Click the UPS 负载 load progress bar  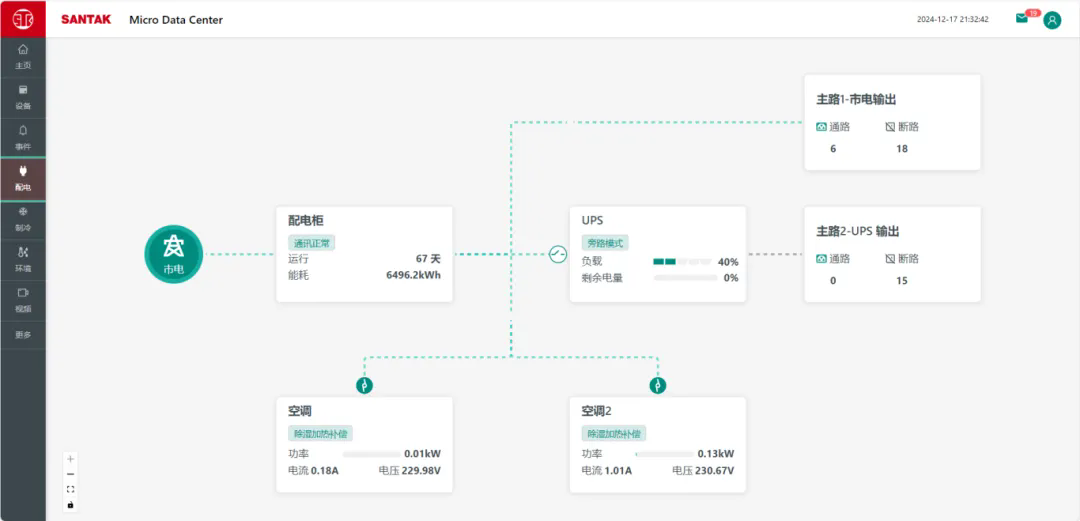[682, 262]
